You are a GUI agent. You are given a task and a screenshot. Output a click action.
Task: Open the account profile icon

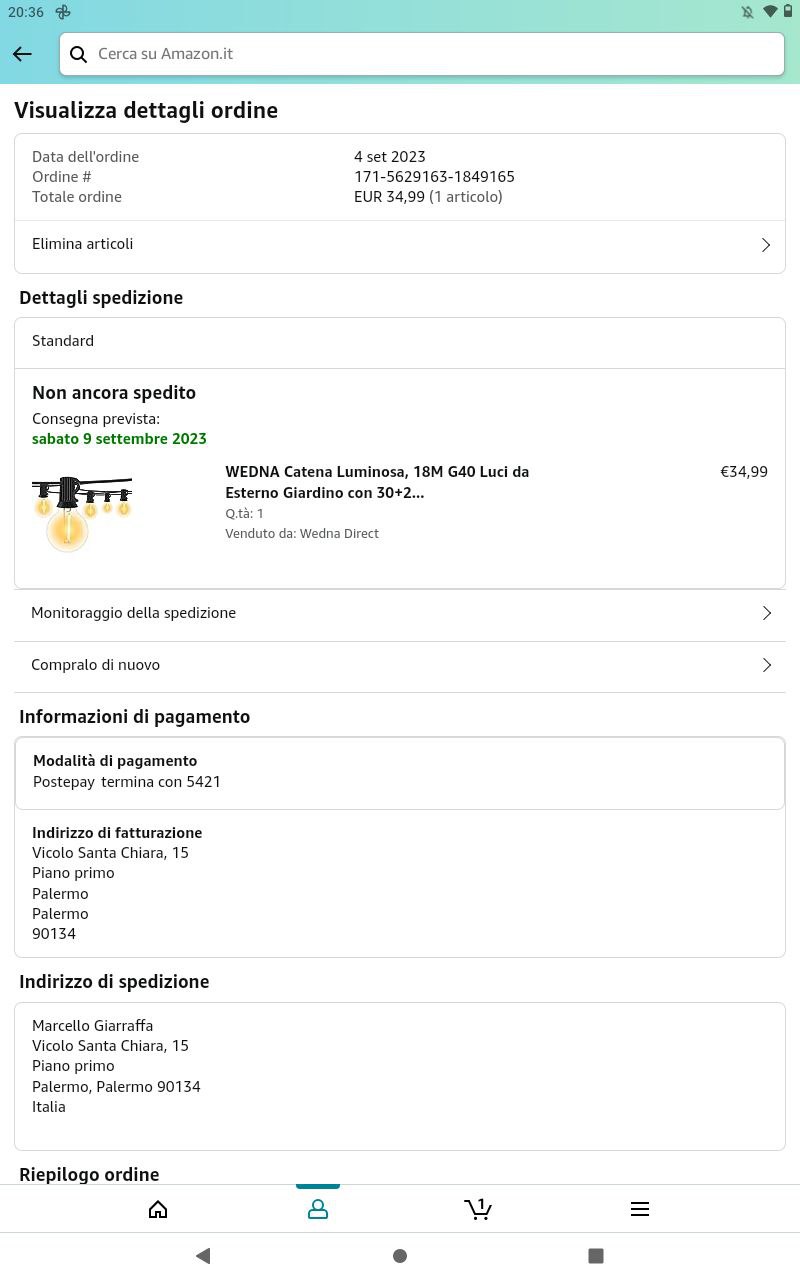coord(318,1209)
